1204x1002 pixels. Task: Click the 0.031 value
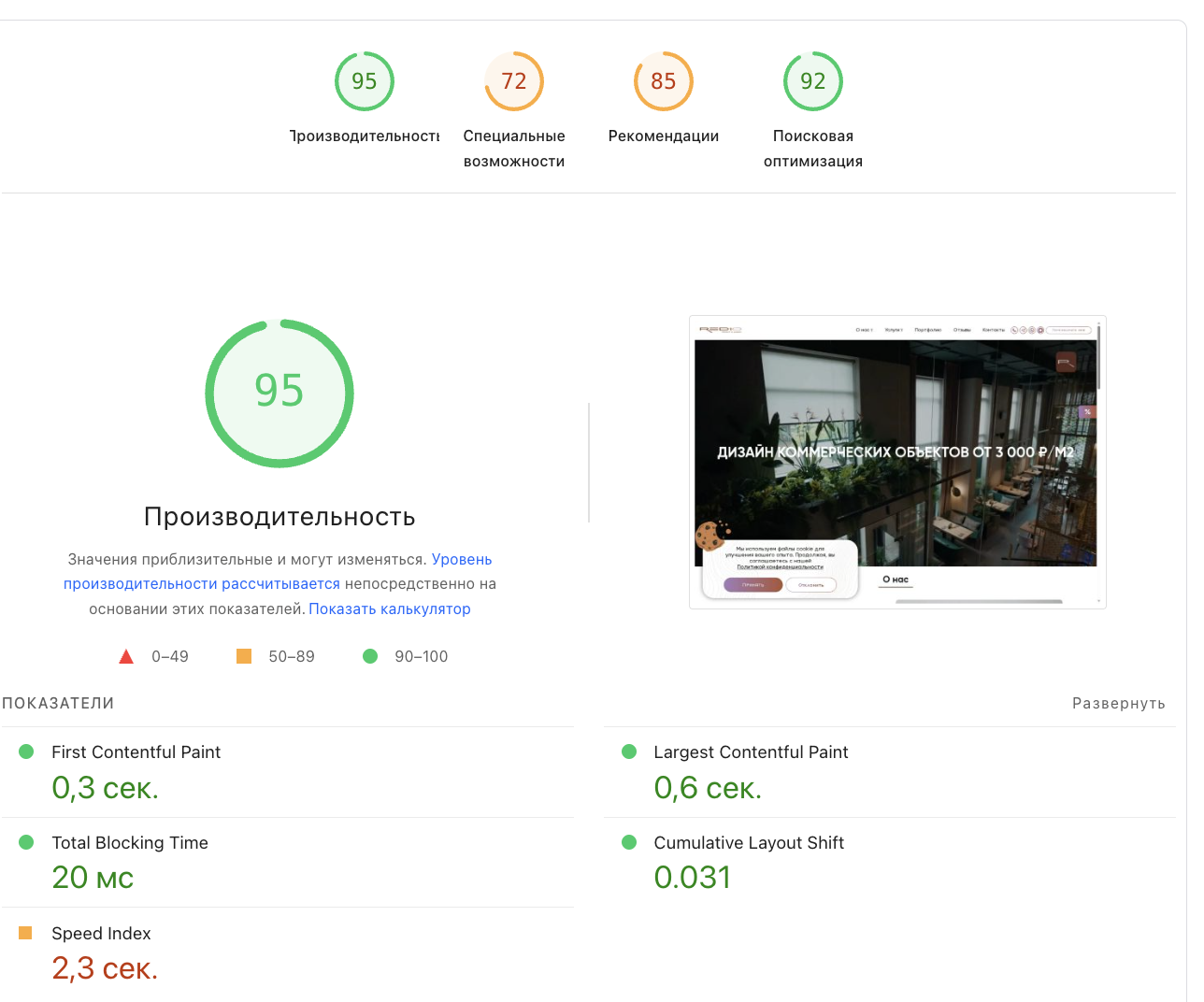coord(692,878)
